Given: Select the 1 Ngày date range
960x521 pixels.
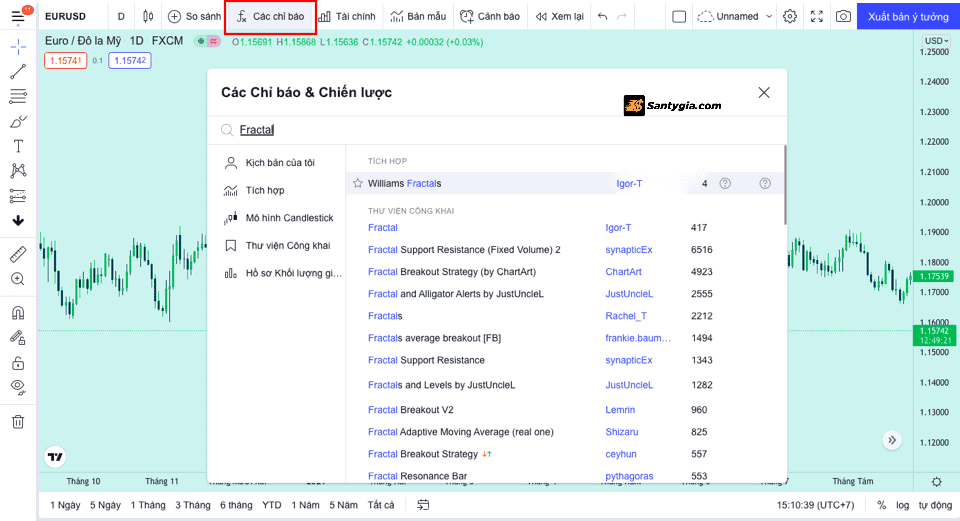Looking at the screenshot, I should pos(65,505).
